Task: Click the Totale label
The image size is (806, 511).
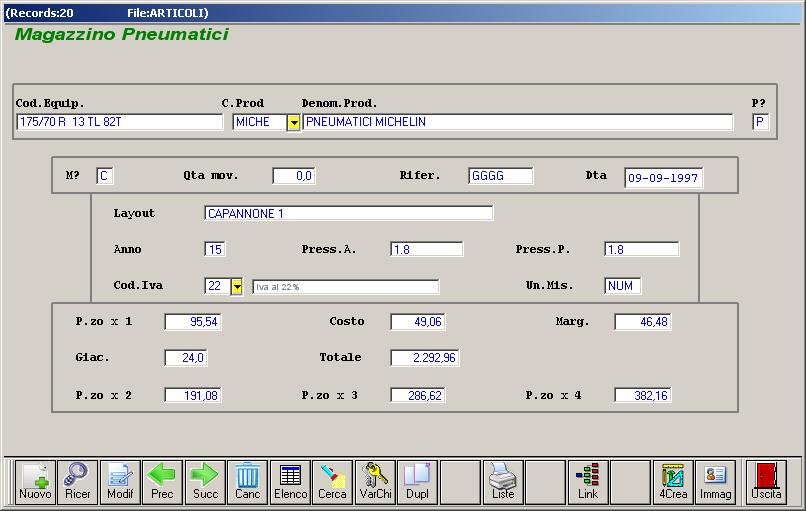Action: (x=340, y=357)
